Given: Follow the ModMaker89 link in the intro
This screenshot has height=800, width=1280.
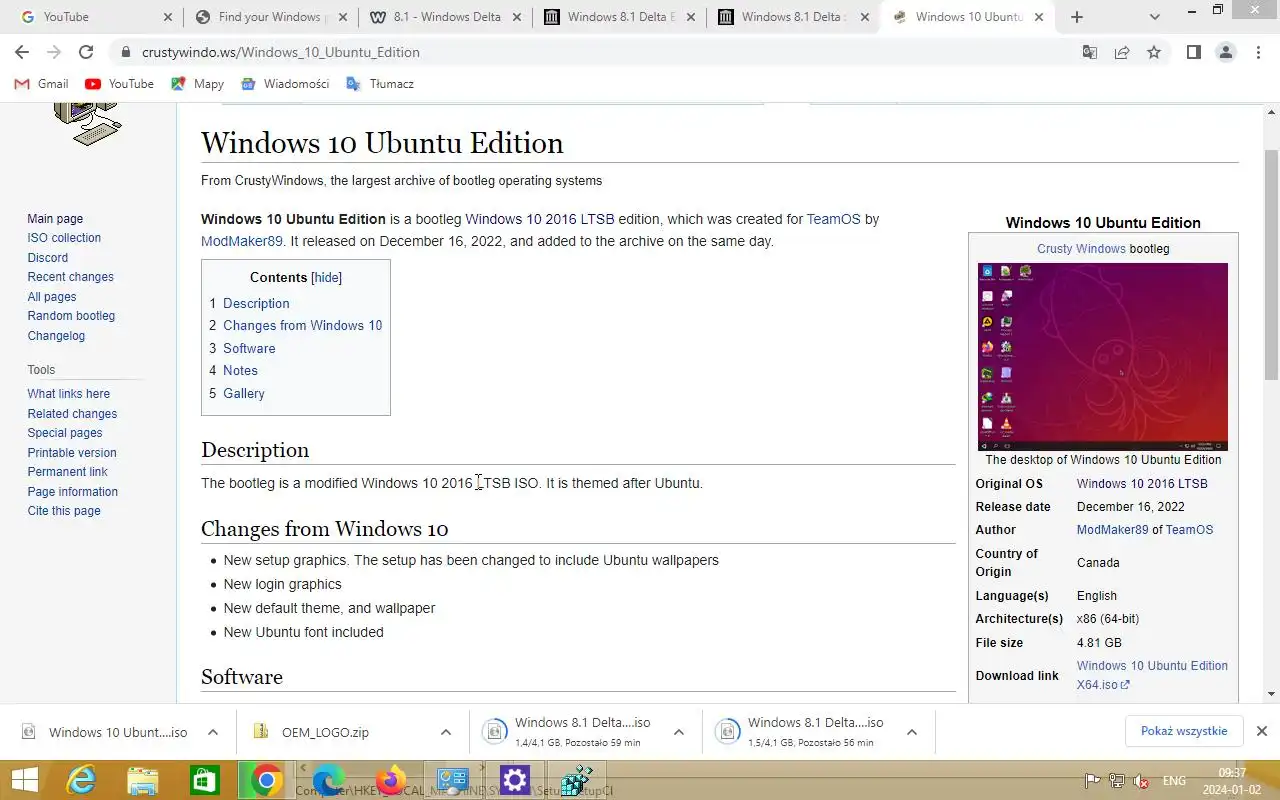Looking at the screenshot, I should tap(242, 241).
